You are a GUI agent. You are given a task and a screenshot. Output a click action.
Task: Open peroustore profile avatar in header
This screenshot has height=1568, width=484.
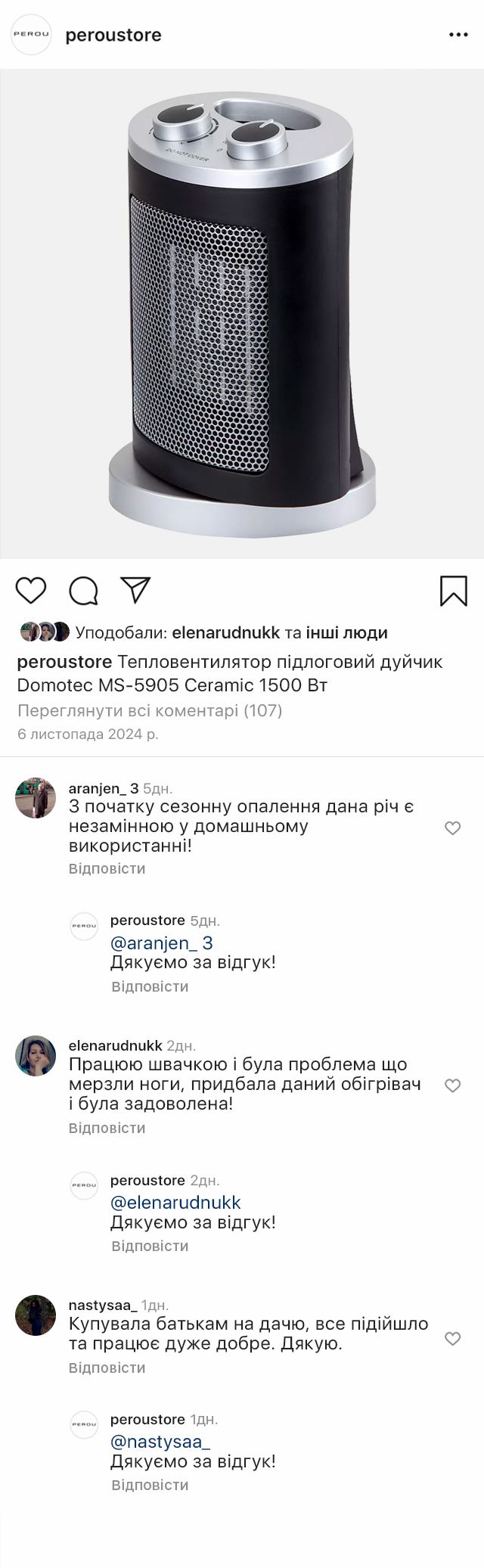(31, 35)
